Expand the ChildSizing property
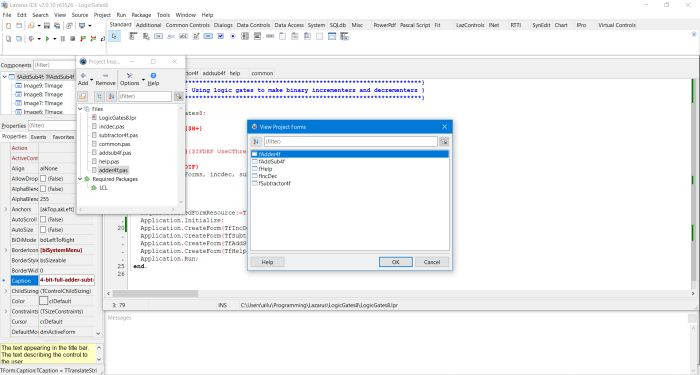 [x=6, y=291]
